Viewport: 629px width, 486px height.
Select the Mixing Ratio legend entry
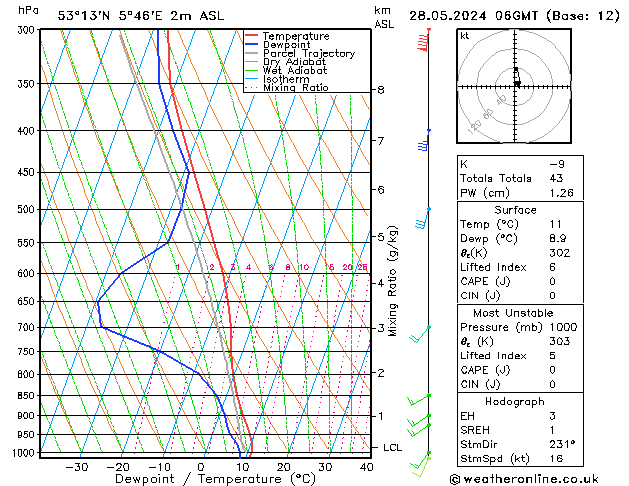[295, 88]
